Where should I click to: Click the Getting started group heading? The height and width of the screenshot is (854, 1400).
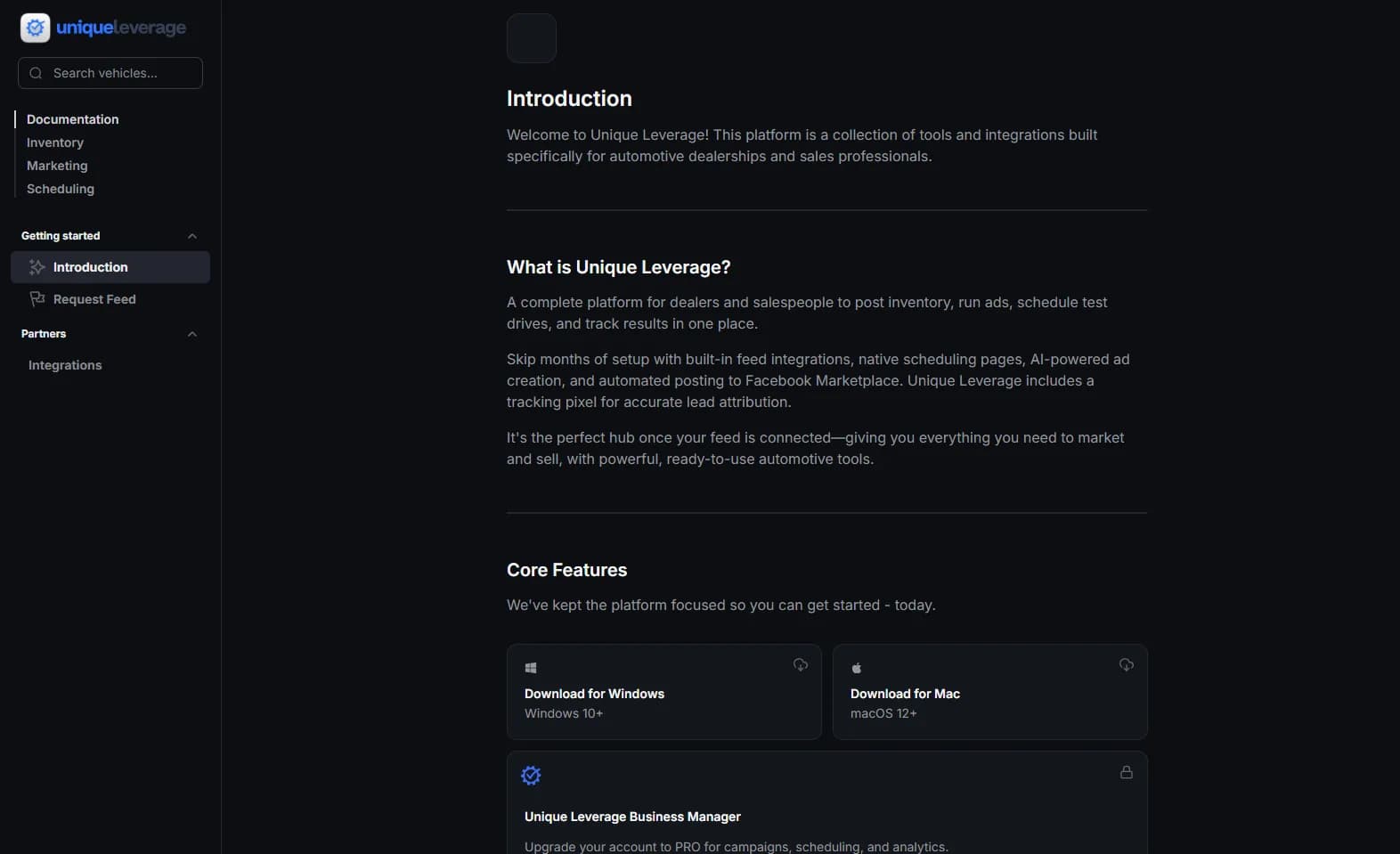(x=61, y=236)
